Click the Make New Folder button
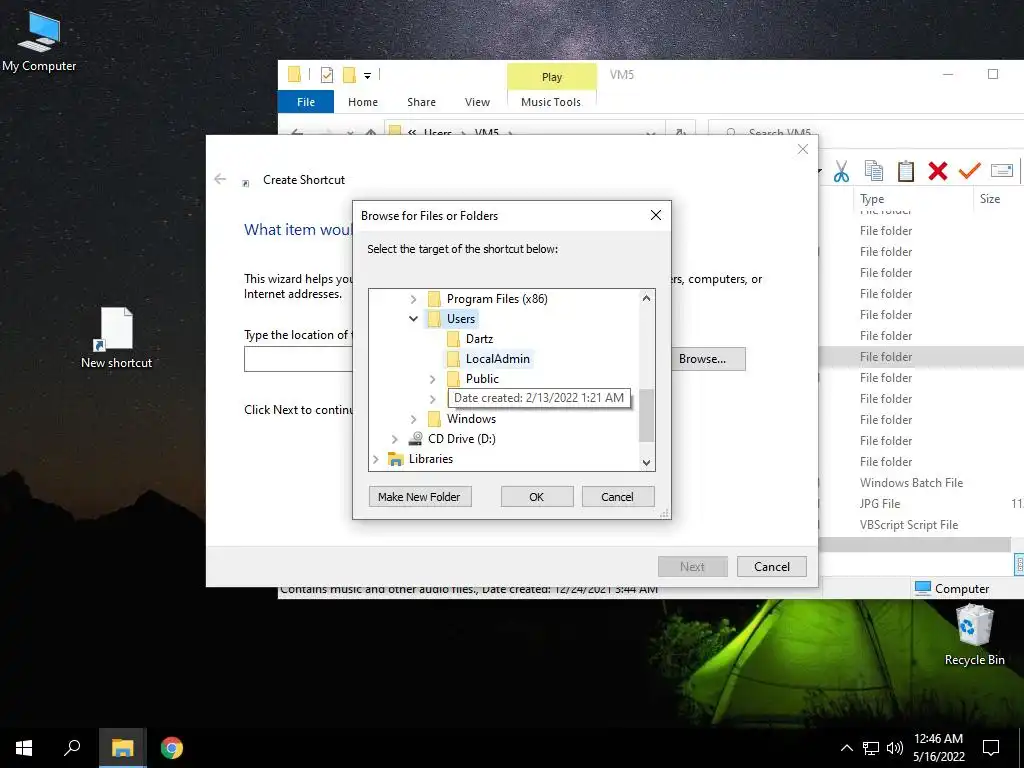The image size is (1024, 768). [419, 497]
